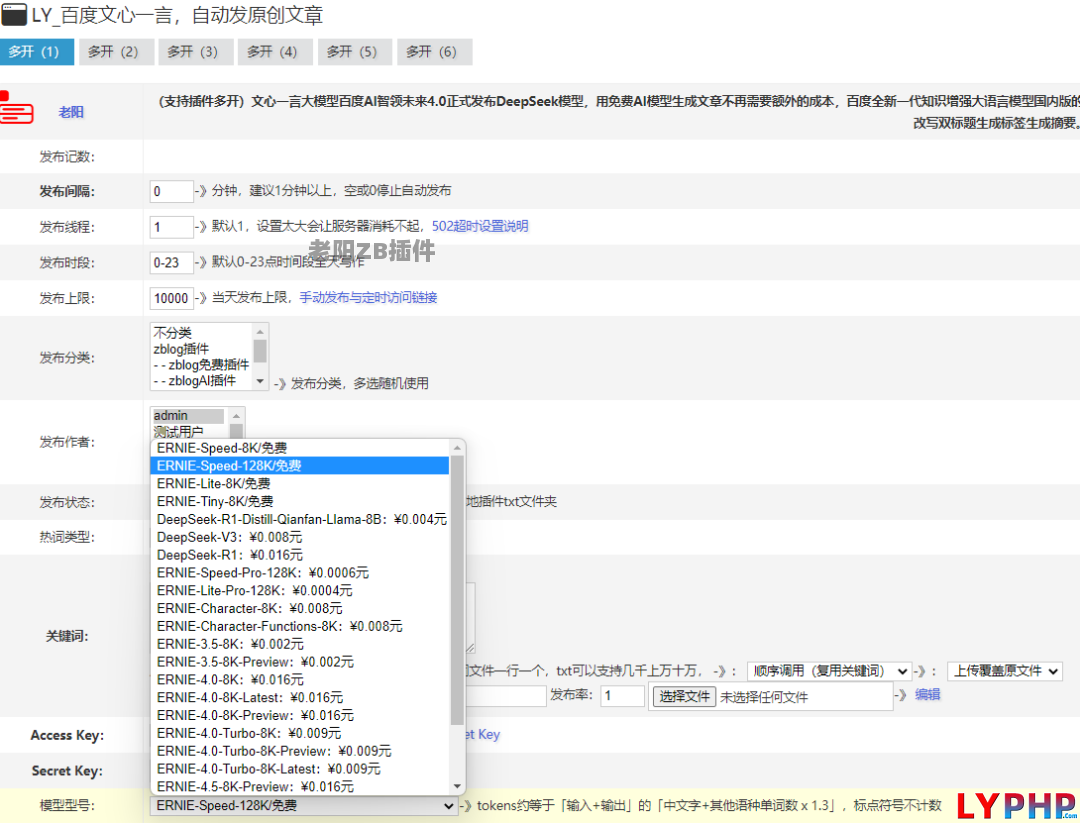Collapse the 模型型号 model dropdown
Image resolution: width=1080 pixels, height=823 pixels.
304,806
